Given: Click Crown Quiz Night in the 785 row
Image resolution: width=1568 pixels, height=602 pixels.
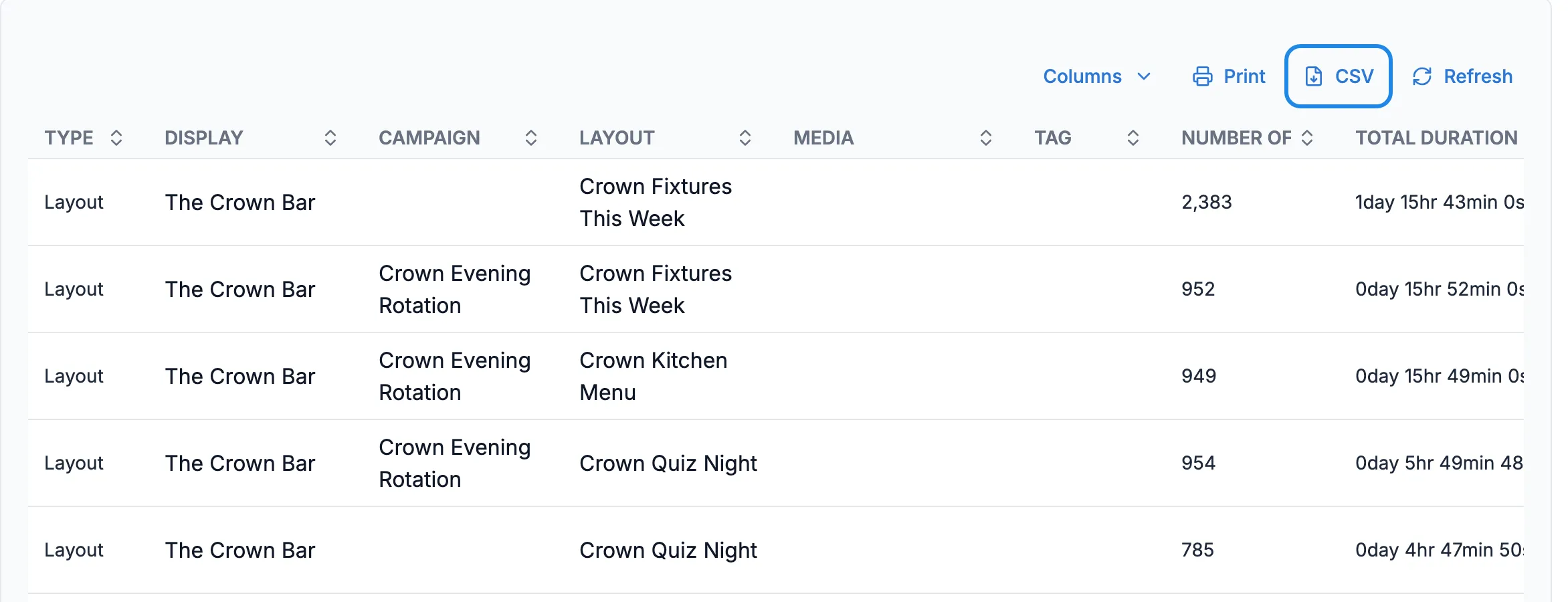Looking at the screenshot, I should coord(668,550).
